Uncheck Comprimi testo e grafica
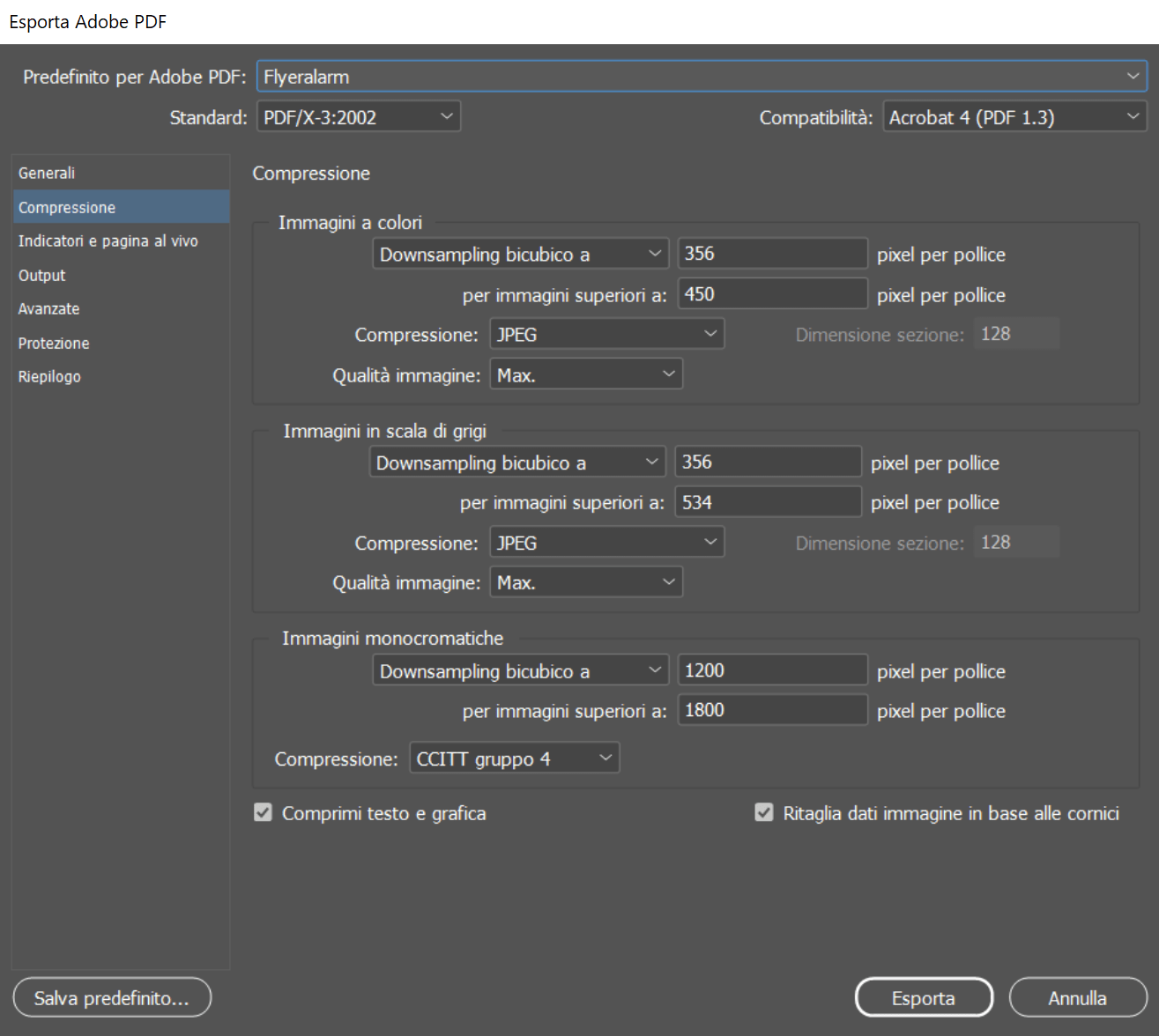Viewport: 1159px width, 1036px height. (264, 813)
